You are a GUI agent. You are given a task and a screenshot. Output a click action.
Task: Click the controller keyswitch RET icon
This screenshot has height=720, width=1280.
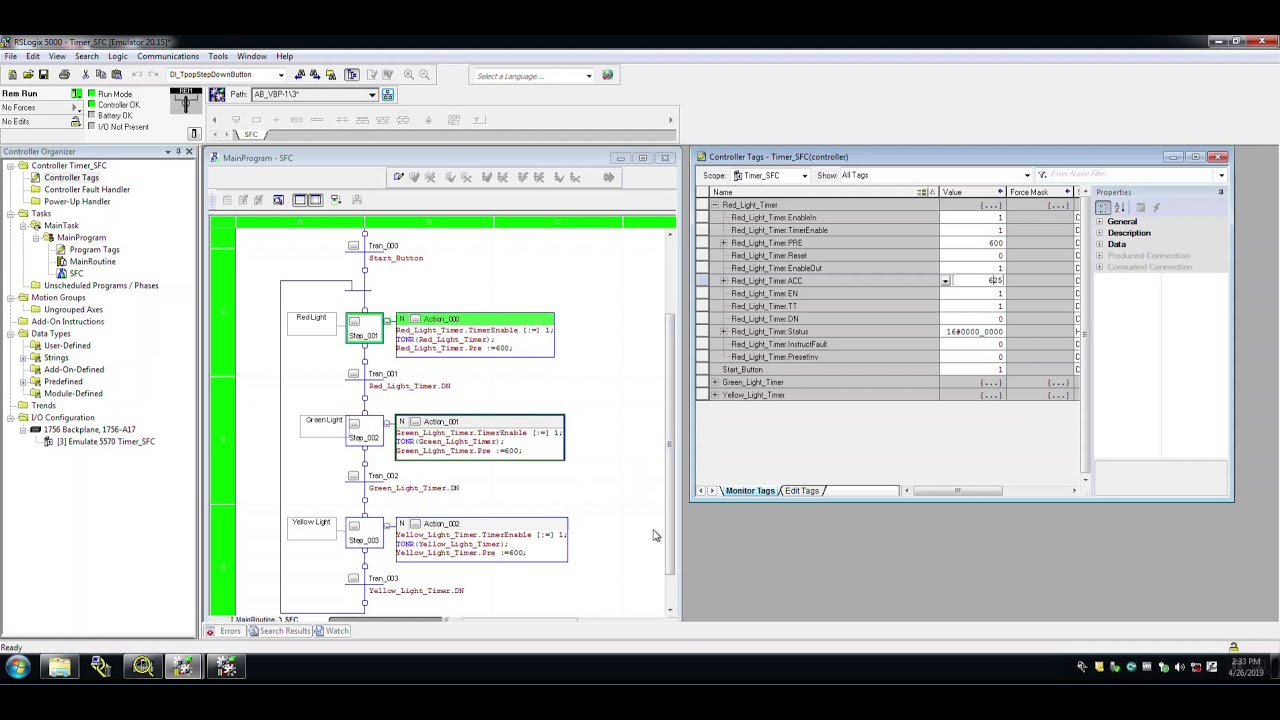[x=186, y=99]
